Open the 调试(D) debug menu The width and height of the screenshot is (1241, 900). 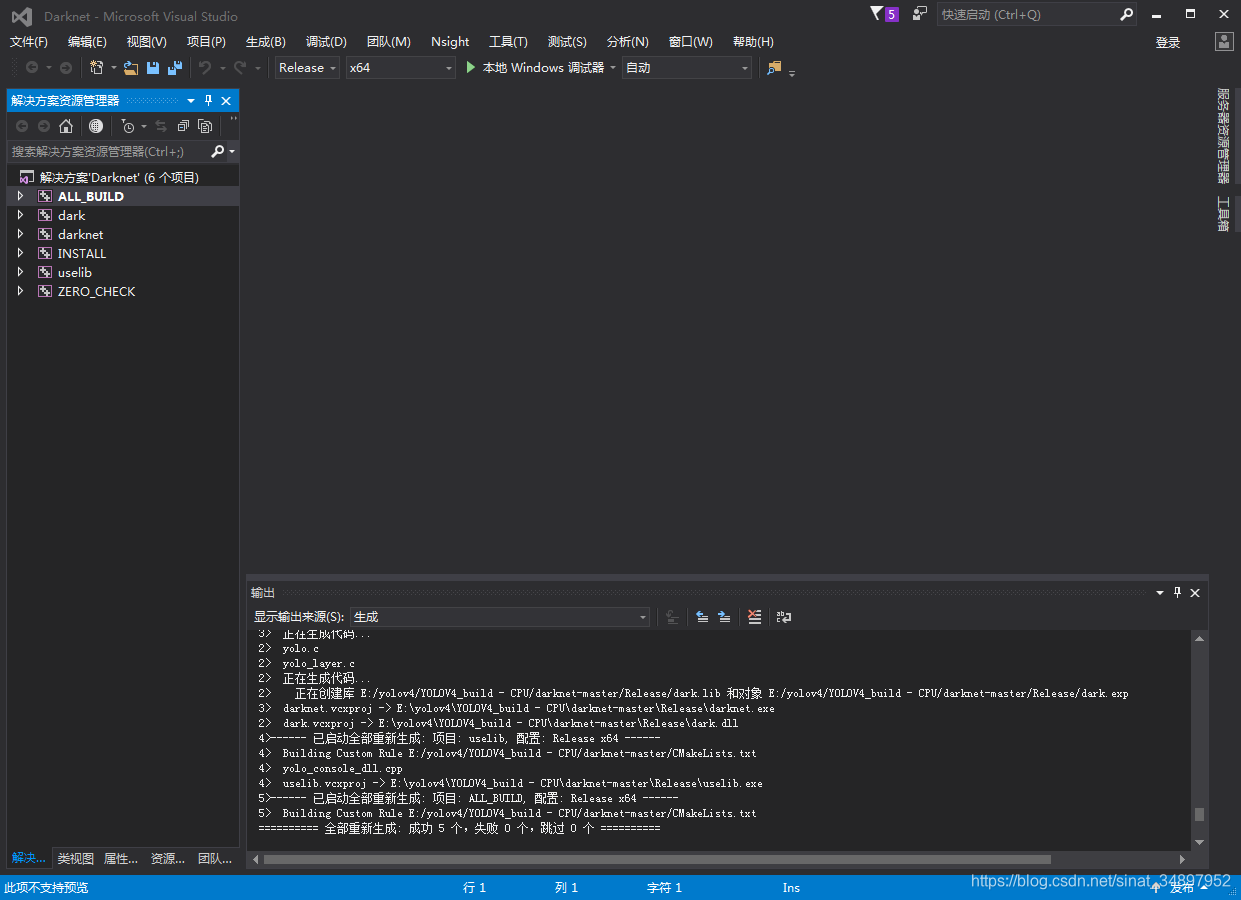coord(326,42)
